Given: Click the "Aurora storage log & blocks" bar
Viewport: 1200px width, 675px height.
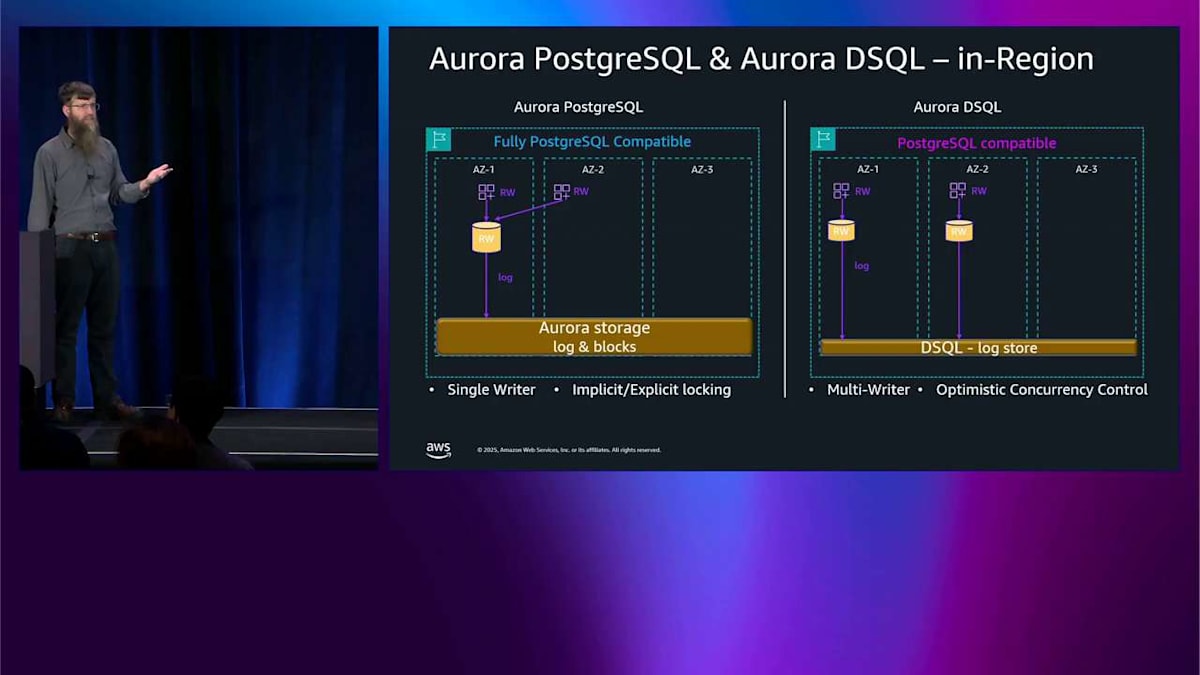Looking at the screenshot, I should [x=594, y=337].
